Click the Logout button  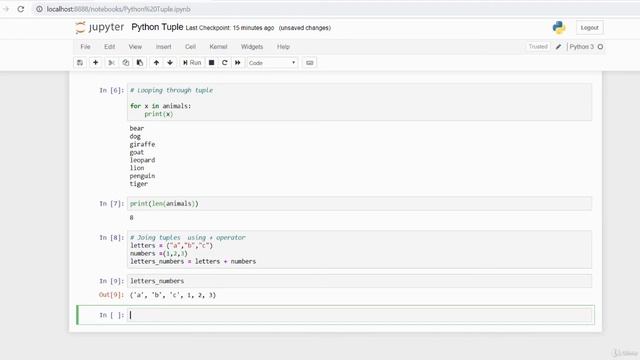click(589, 28)
